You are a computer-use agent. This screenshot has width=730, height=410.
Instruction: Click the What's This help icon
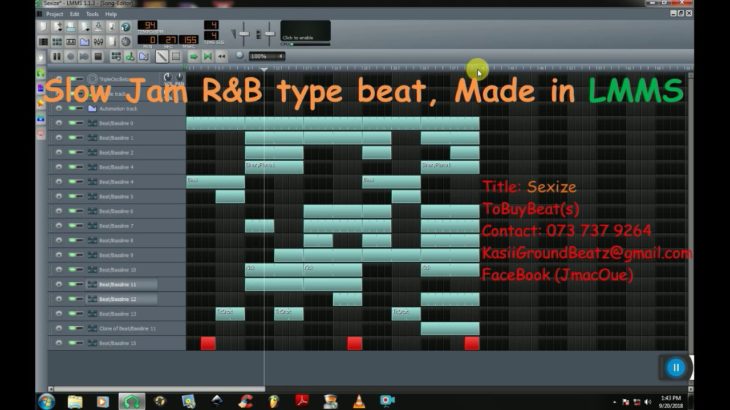click(126, 27)
